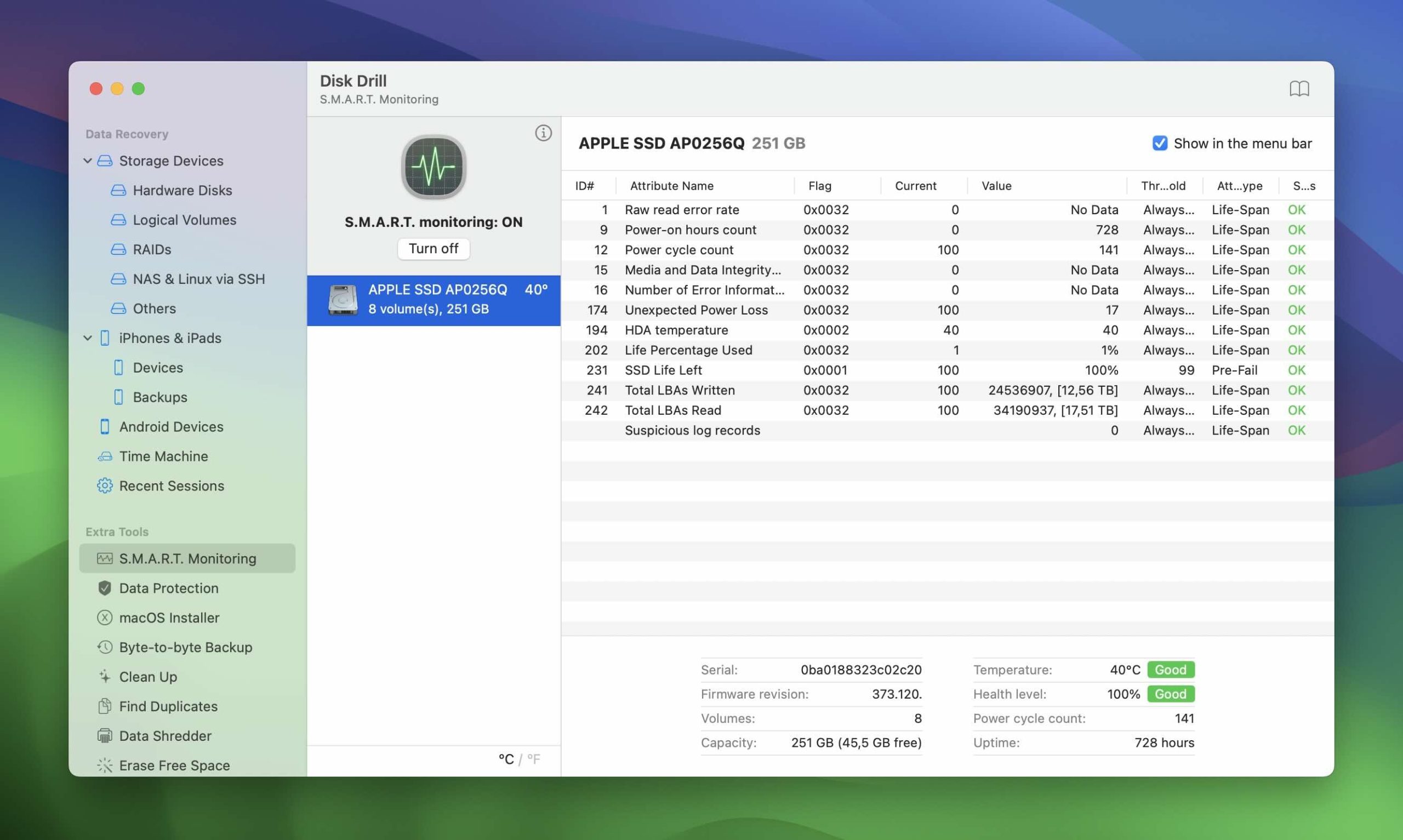The image size is (1403, 840).
Task: Click the S.M.A.R.T. Monitoring icon
Action: [x=104, y=558]
